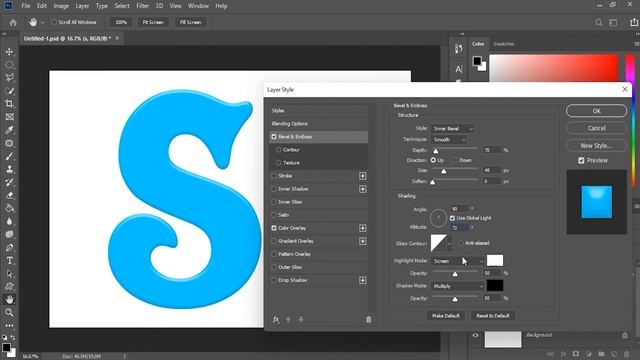Click the Make Default button
640x360 pixels.
[446, 316]
